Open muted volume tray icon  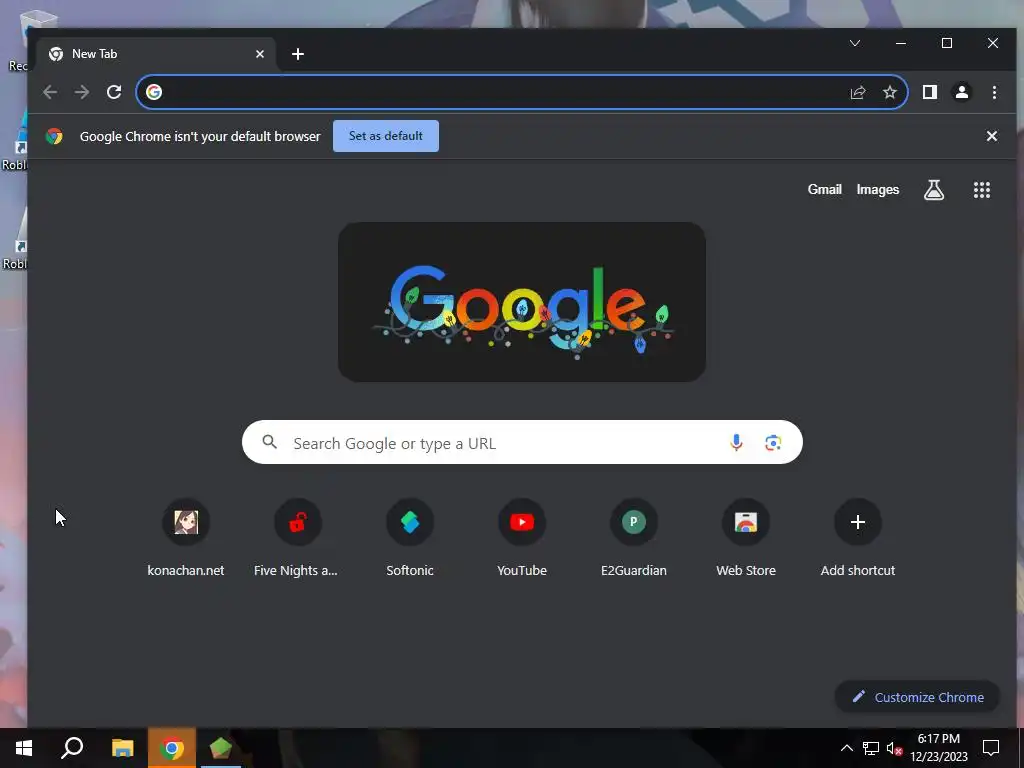894,748
